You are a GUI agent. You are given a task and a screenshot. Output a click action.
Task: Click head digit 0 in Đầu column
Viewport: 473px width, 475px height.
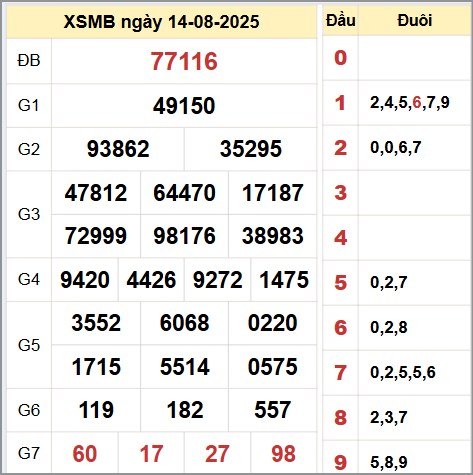(340, 58)
